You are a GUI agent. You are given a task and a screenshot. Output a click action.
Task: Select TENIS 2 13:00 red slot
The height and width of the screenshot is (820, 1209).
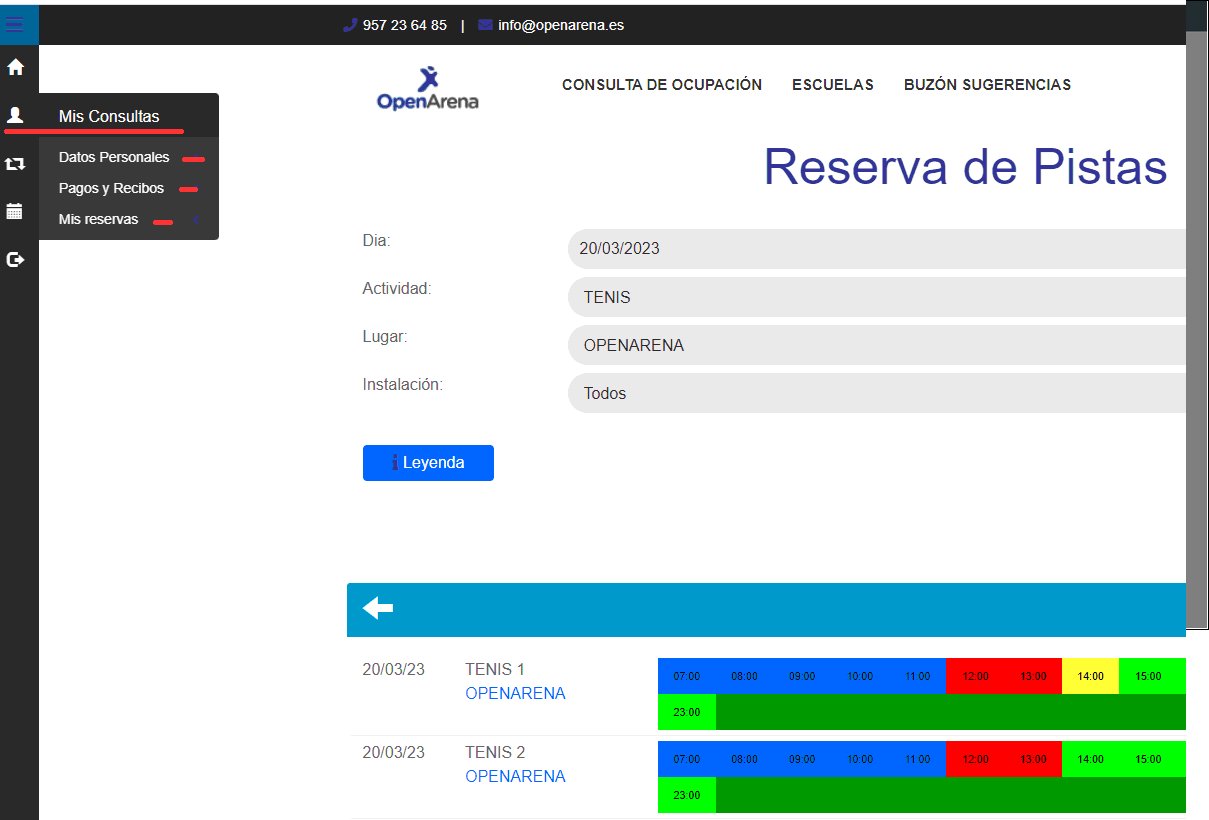[1033, 759]
